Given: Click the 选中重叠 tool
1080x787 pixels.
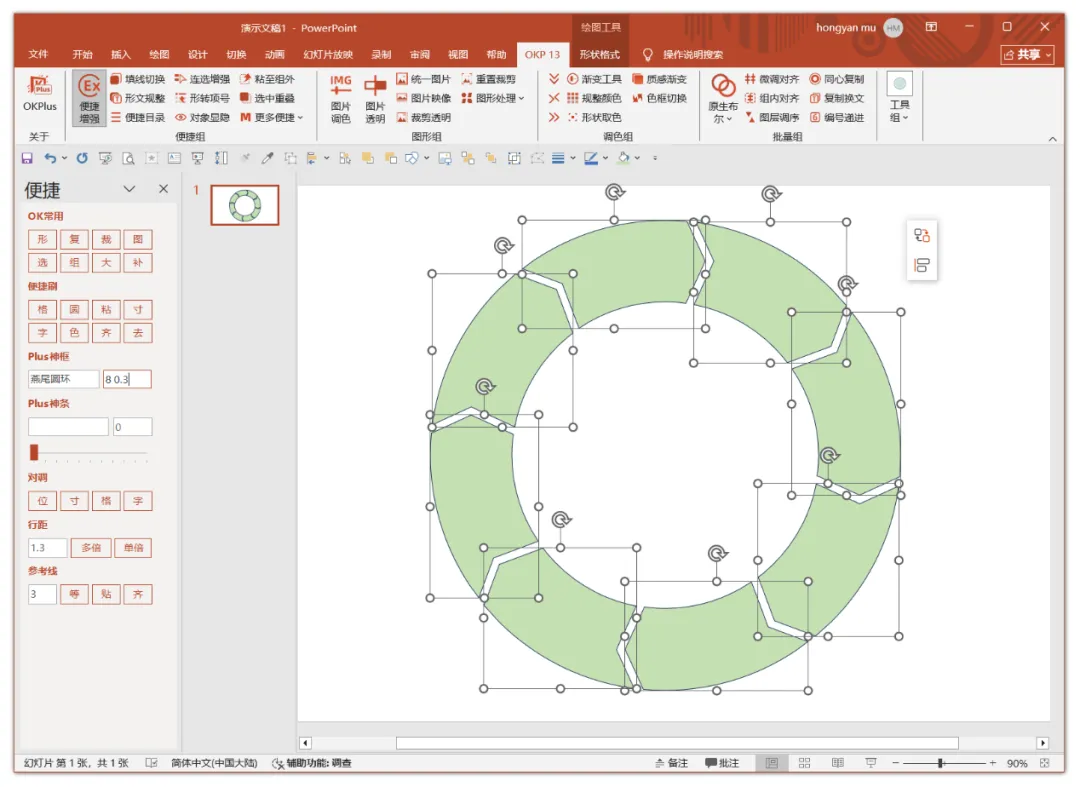Looking at the screenshot, I should click(267, 98).
